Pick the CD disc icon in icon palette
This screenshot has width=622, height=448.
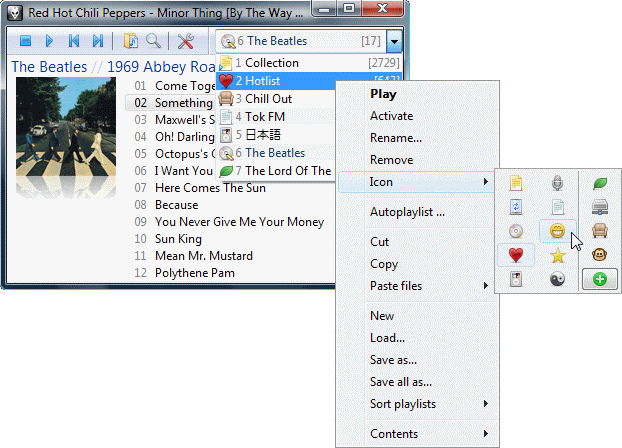[x=516, y=231]
